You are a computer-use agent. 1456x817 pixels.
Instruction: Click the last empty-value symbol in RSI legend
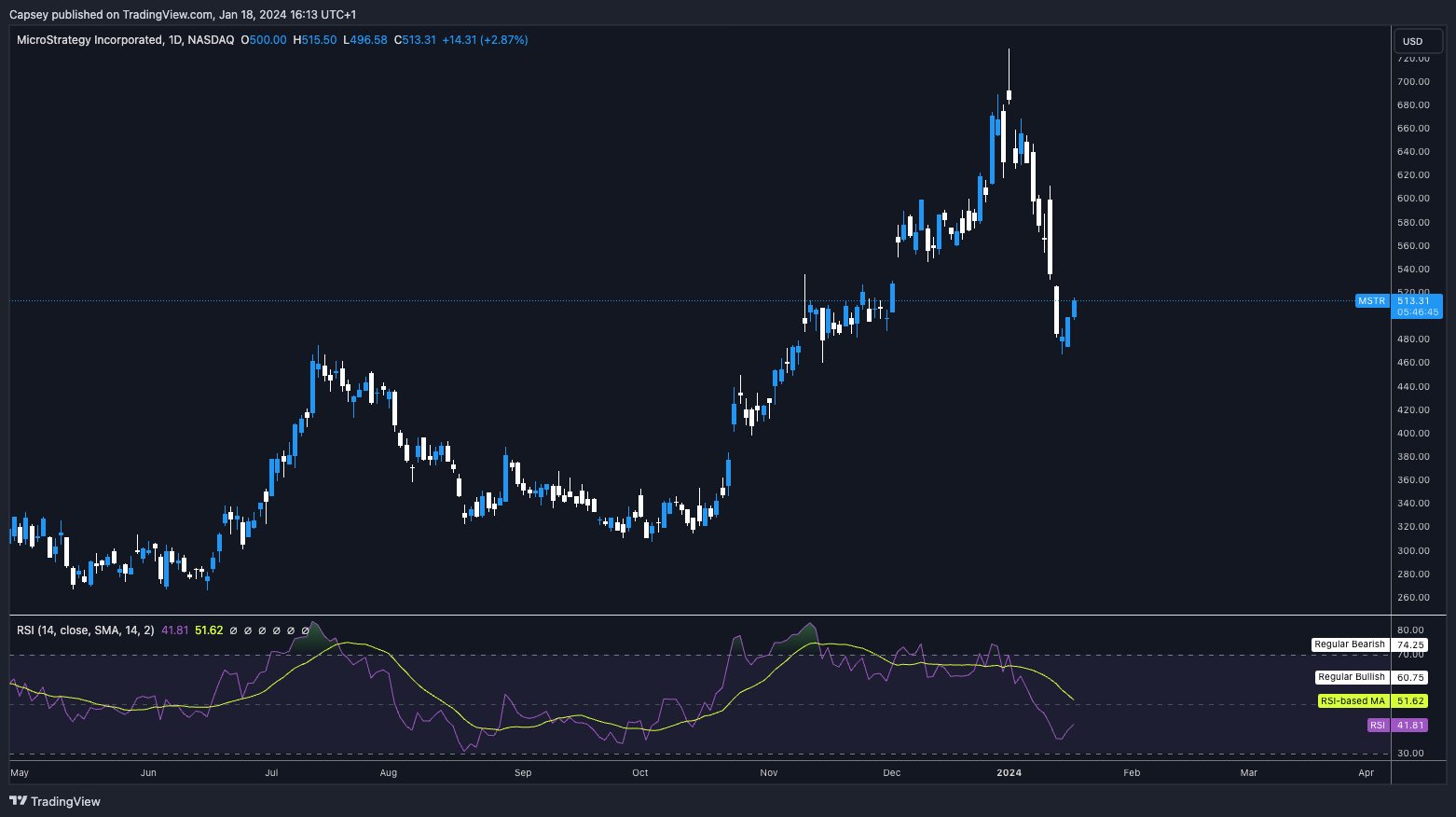point(306,631)
